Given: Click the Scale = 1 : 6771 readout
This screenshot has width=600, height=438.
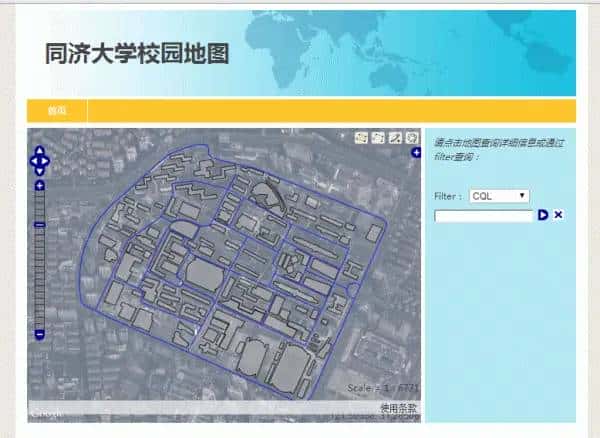Looking at the screenshot, I should coord(383,388).
